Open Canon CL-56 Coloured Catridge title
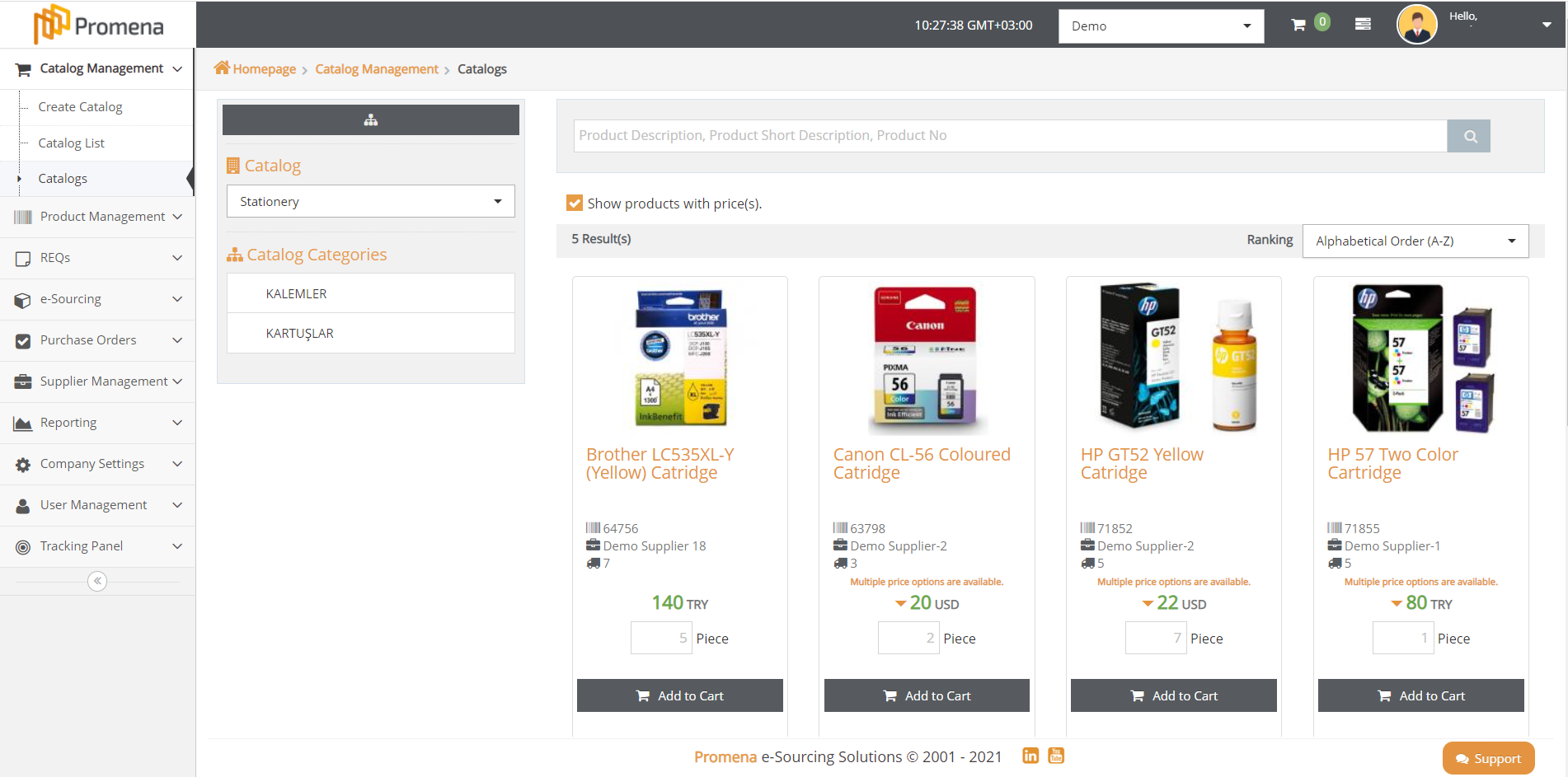Image resolution: width=1568 pixels, height=777 pixels. [922, 464]
